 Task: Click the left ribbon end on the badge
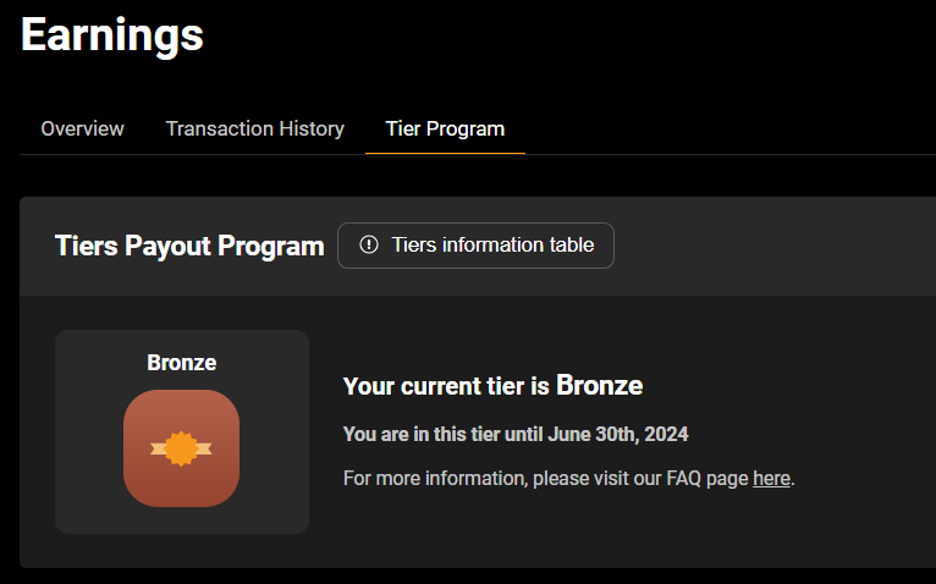(x=158, y=448)
